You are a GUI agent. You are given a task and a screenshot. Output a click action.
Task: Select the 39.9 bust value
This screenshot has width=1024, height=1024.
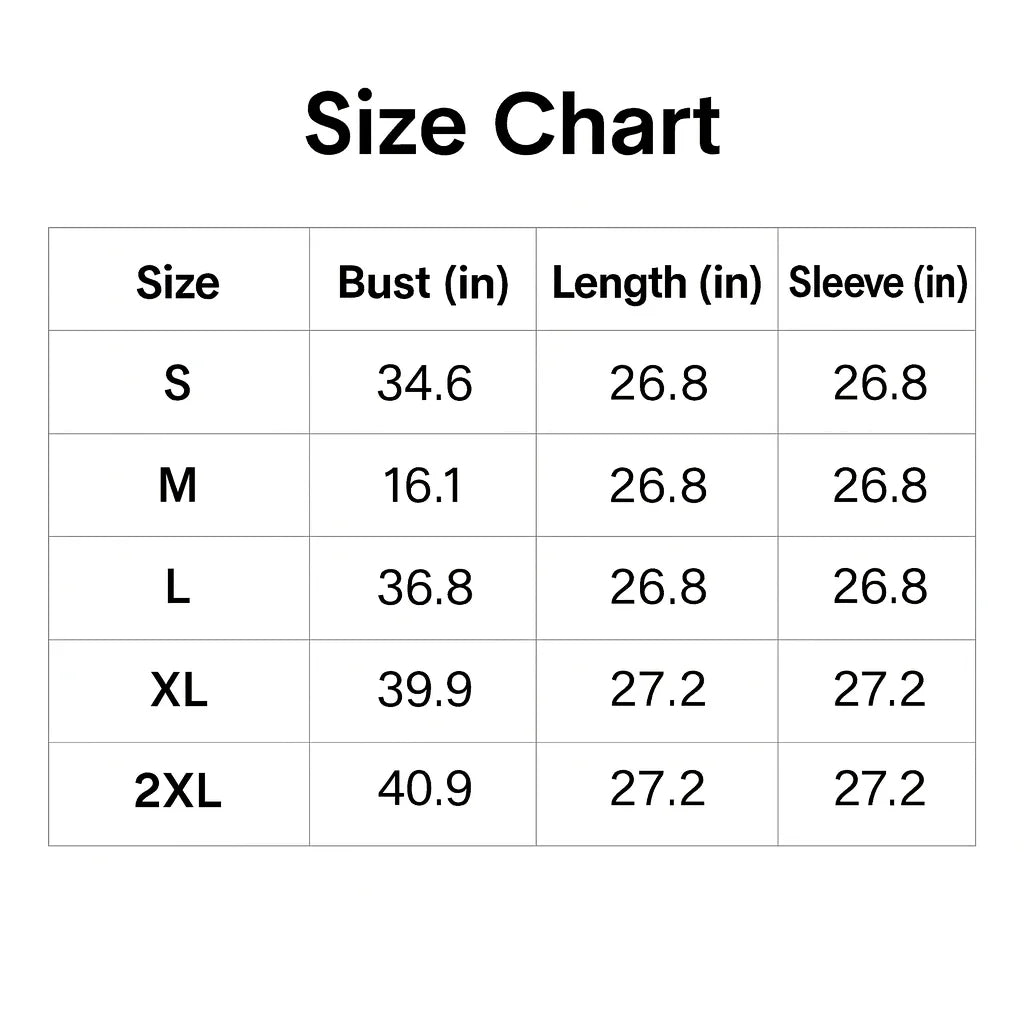point(424,690)
